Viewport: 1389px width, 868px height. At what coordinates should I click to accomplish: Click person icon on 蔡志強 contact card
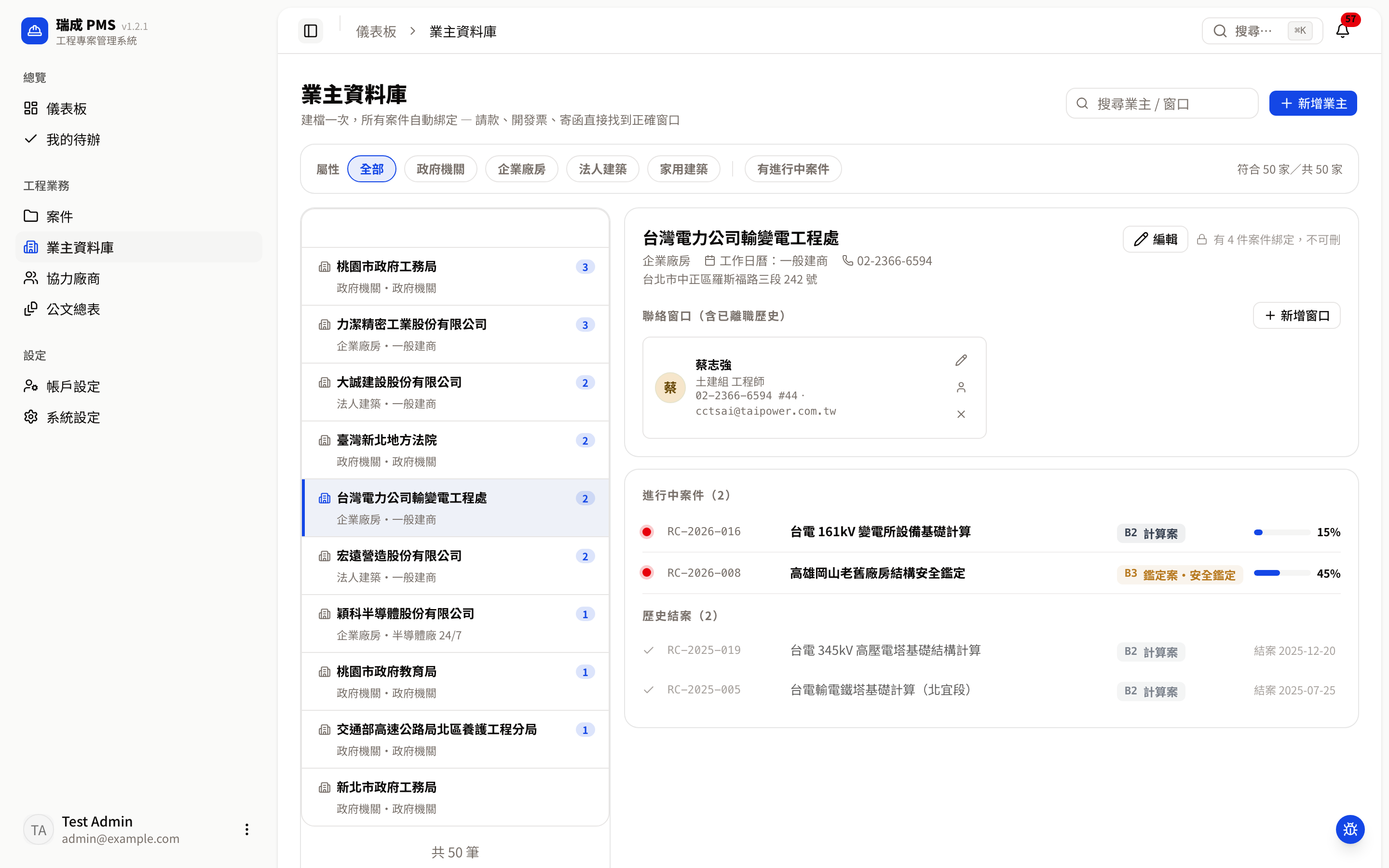(961, 388)
